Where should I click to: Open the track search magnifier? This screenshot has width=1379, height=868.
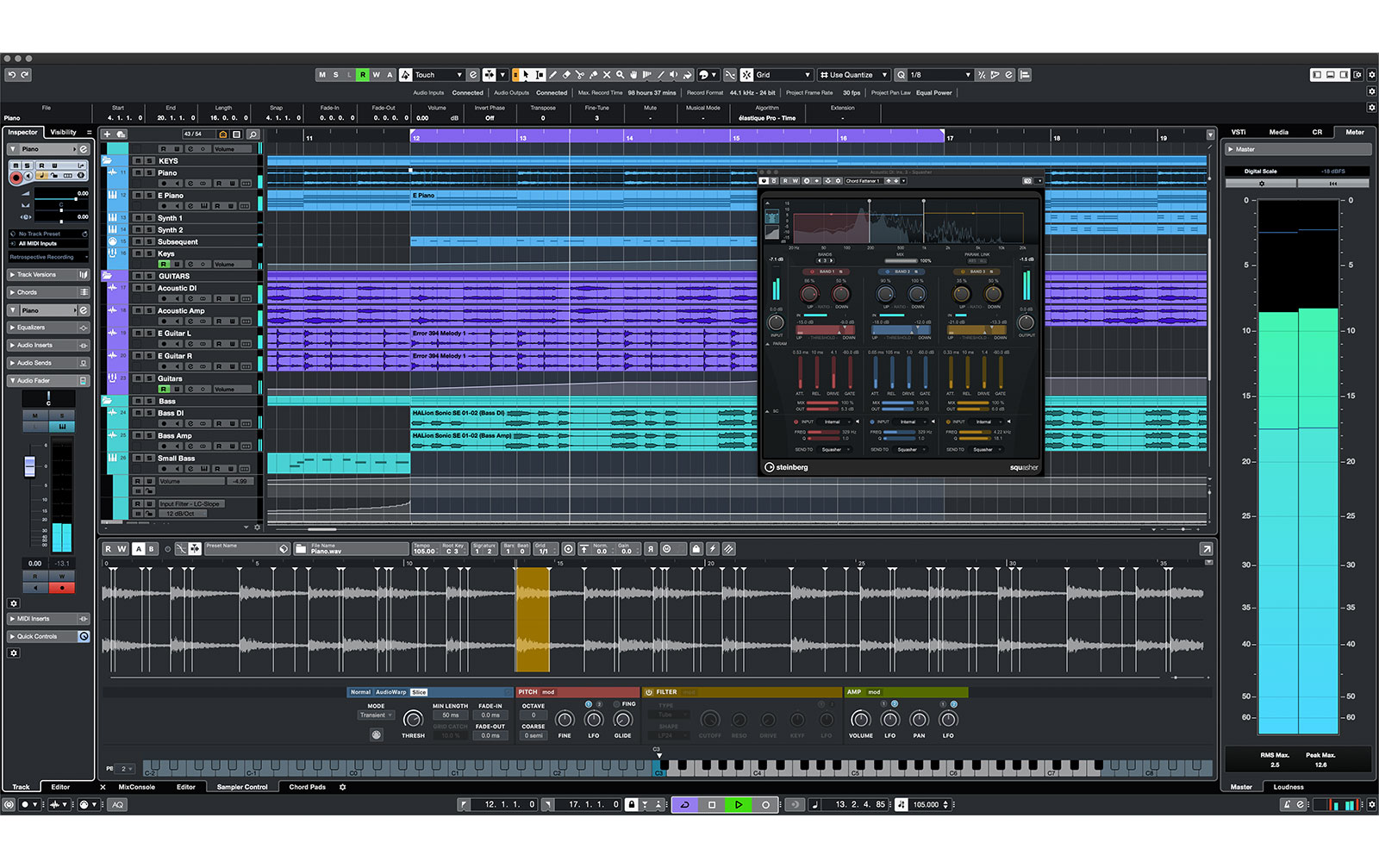(x=253, y=134)
